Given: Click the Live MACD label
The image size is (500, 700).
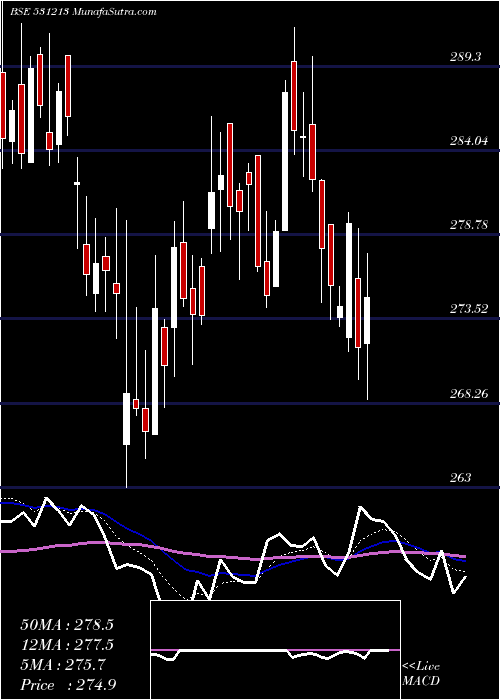Looking at the screenshot, I should tap(421, 673).
